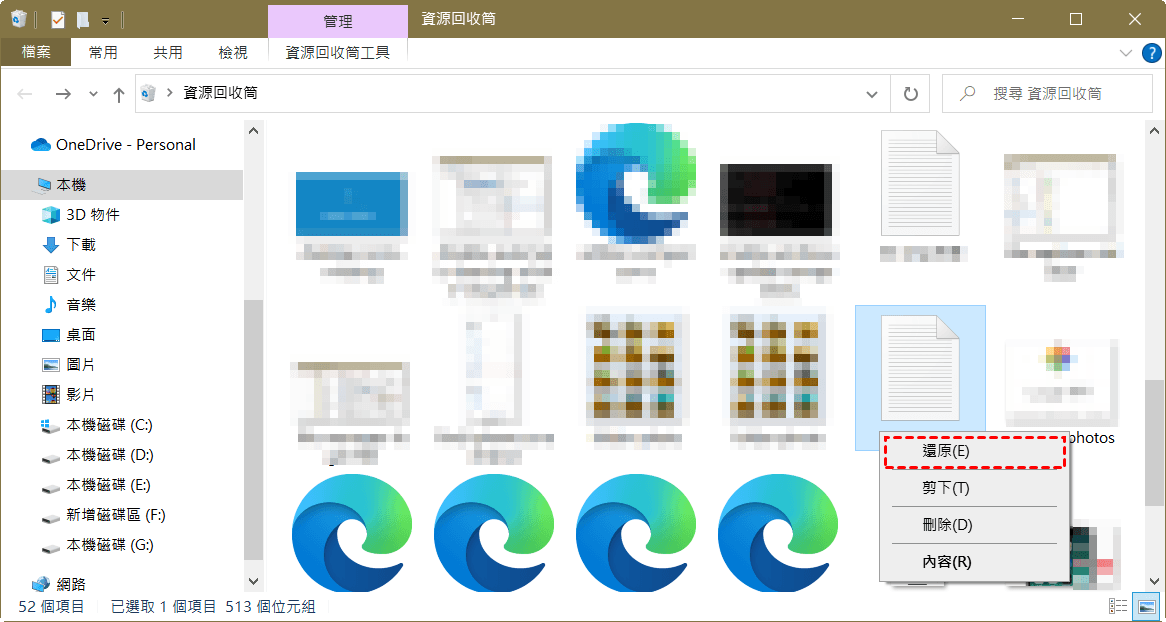Open the recent locations dropdown arrow
This screenshot has width=1166, height=622.
93,94
